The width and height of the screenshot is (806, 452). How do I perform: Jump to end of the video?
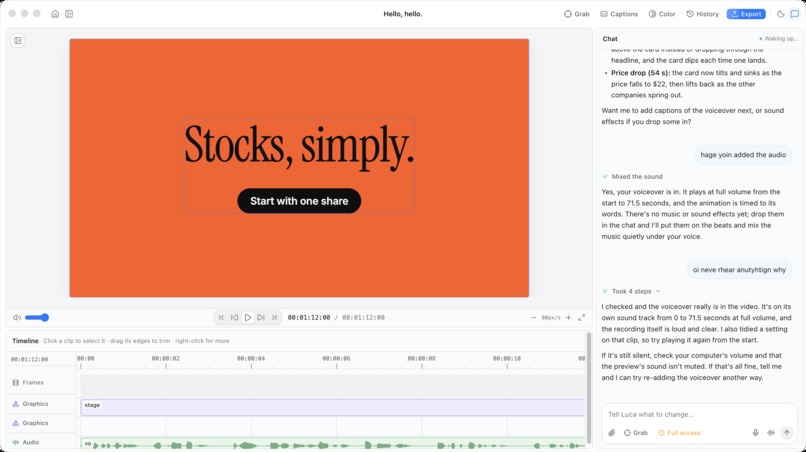pyautogui.click(x=274, y=317)
